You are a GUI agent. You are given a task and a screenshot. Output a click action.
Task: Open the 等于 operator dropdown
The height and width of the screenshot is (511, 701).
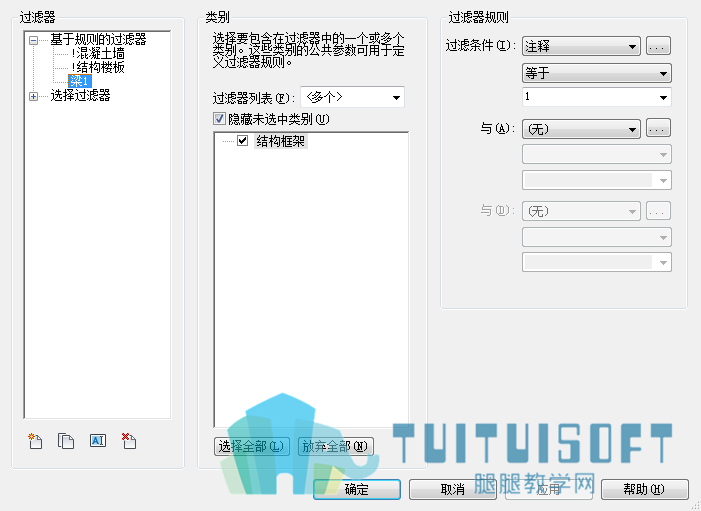pos(597,73)
